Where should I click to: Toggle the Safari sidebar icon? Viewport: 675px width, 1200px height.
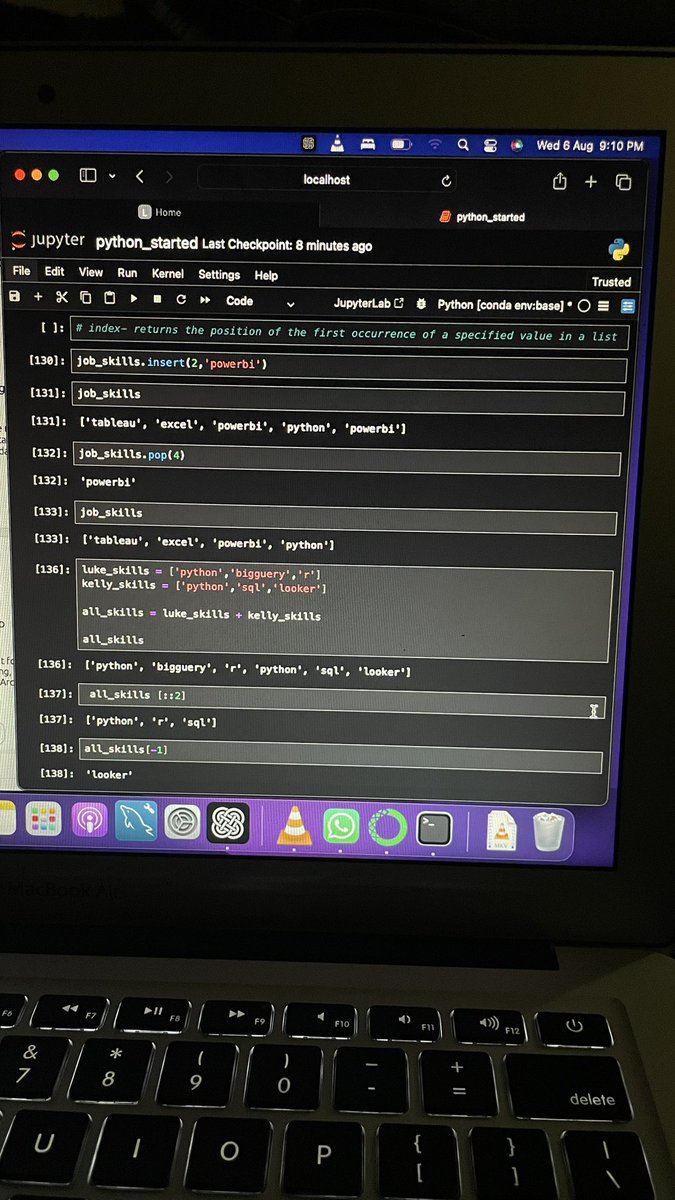88,175
